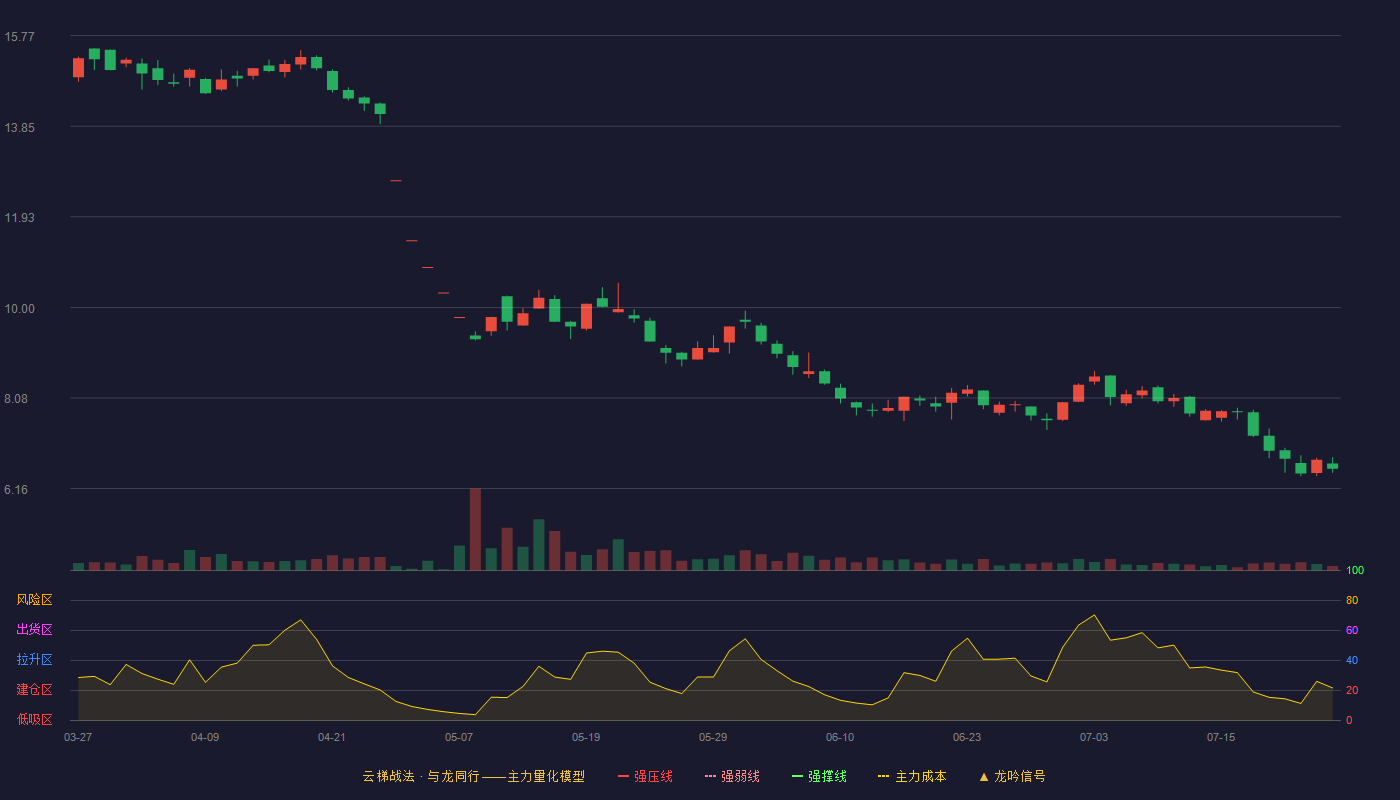The width and height of the screenshot is (1400, 800).
Task: Click the 04-21 date label
Action: (332, 737)
